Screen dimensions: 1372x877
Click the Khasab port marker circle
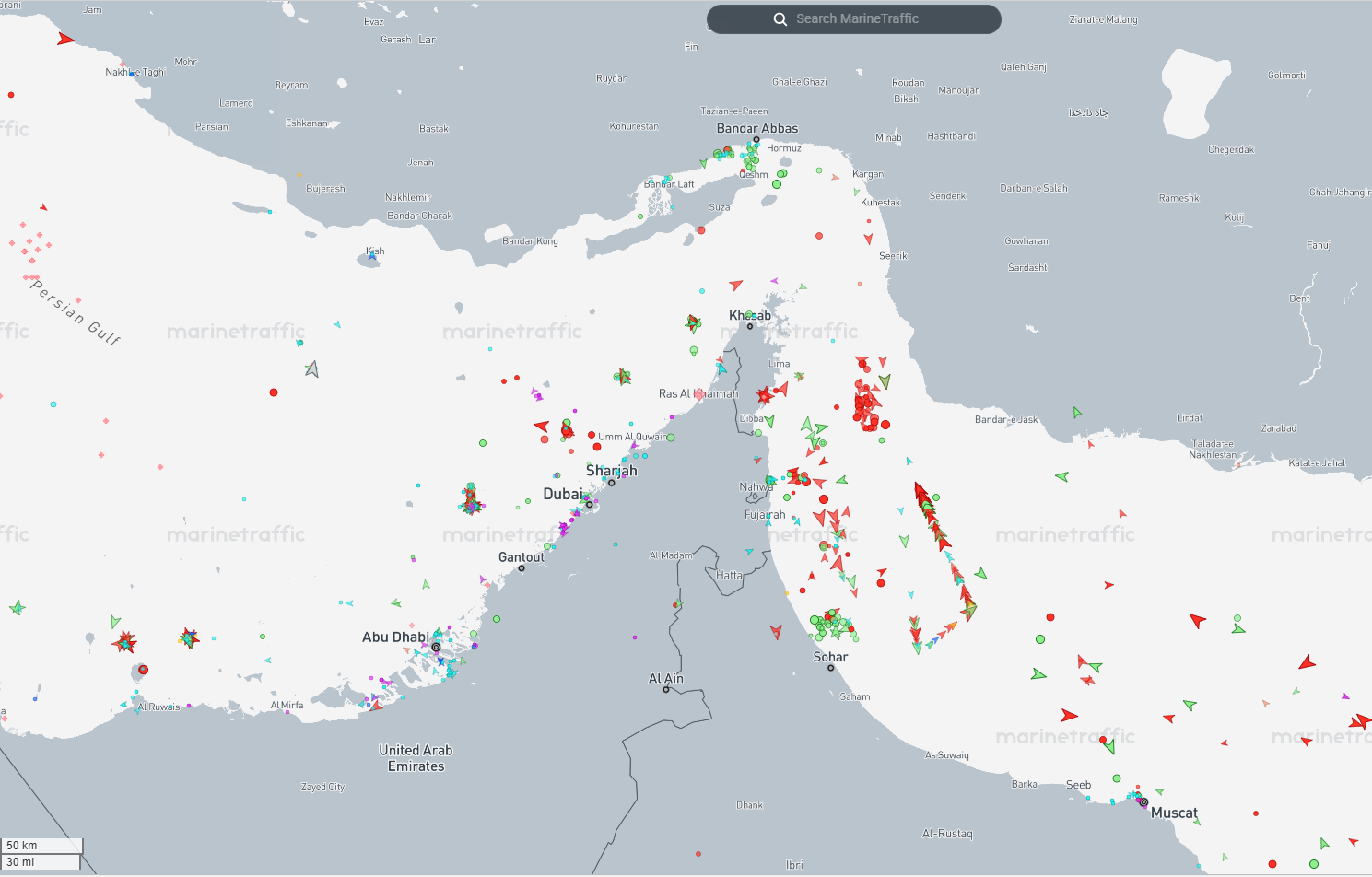point(750,326)
